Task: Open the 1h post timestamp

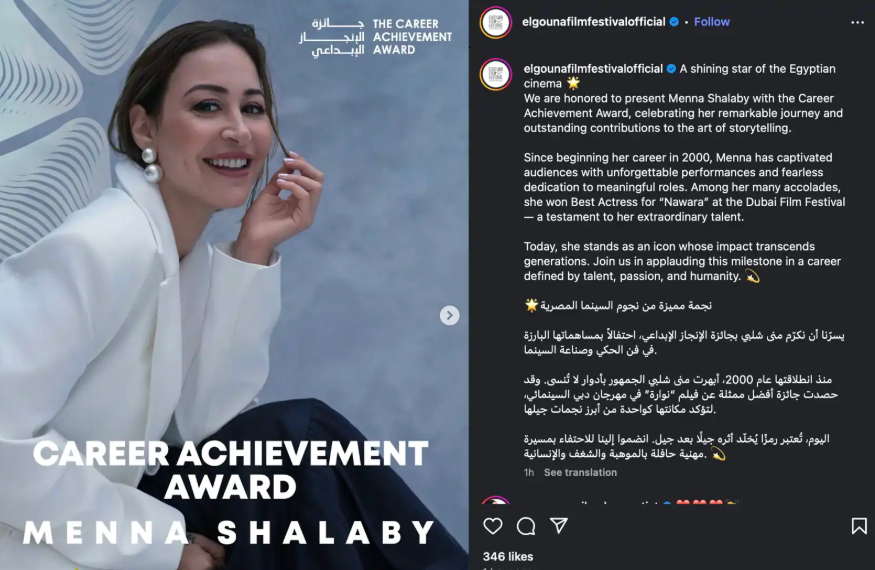Action: [x=528, y=472]
